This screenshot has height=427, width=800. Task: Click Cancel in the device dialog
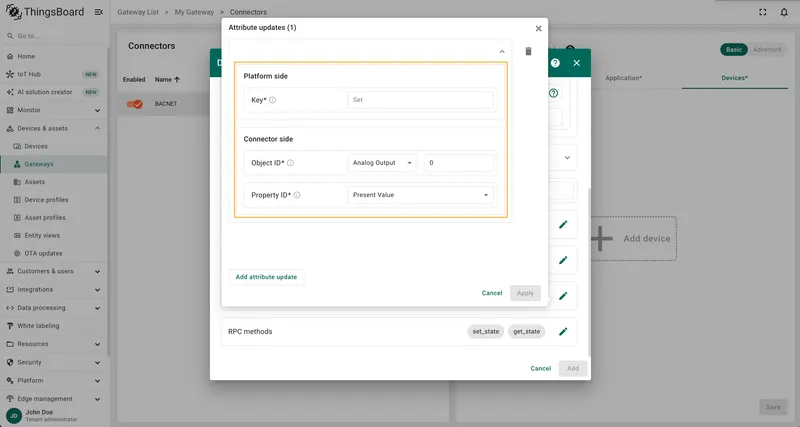[x=541, y=368]
